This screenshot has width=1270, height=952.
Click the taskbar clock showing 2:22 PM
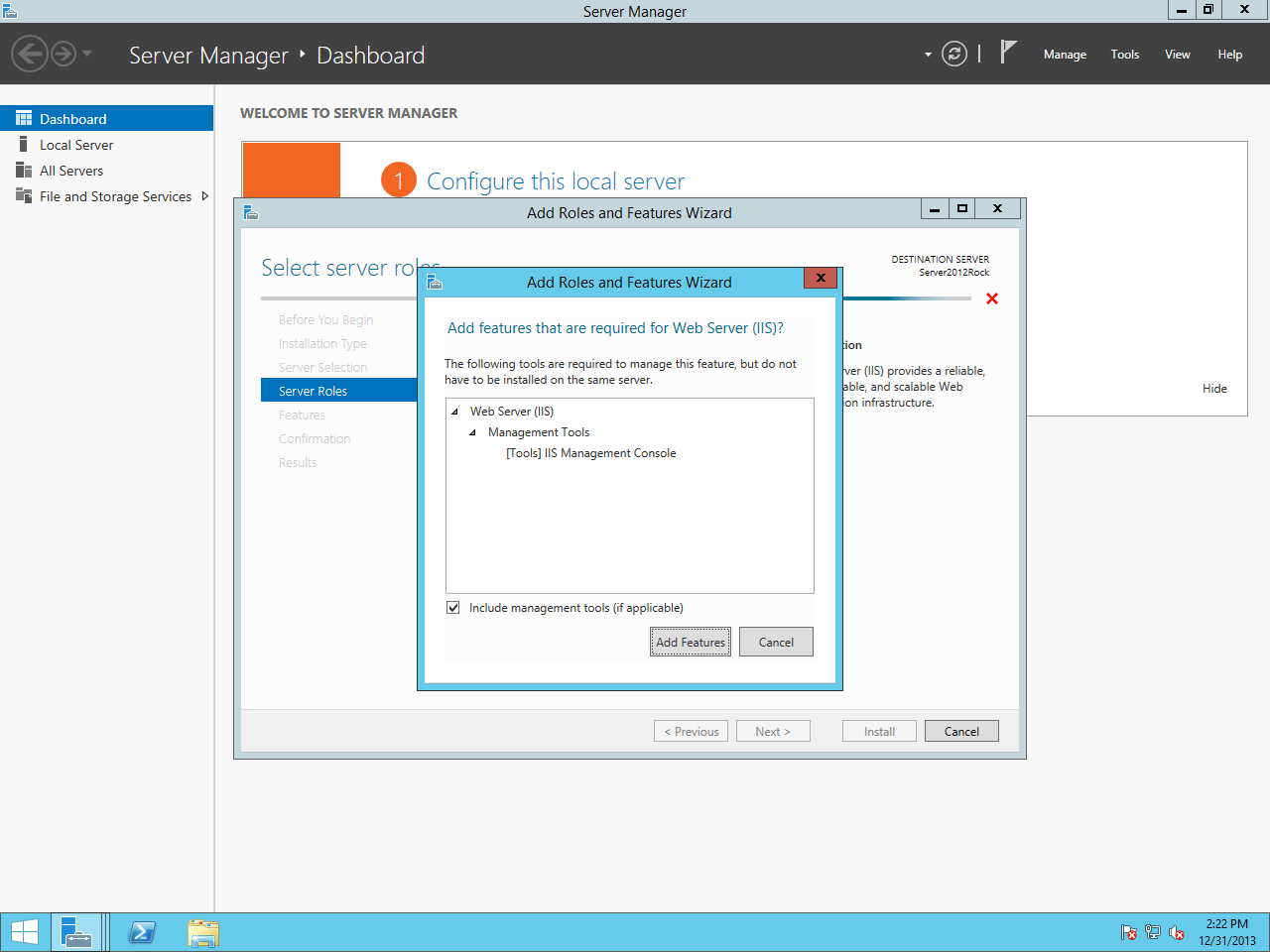(x=1227, y=932)
